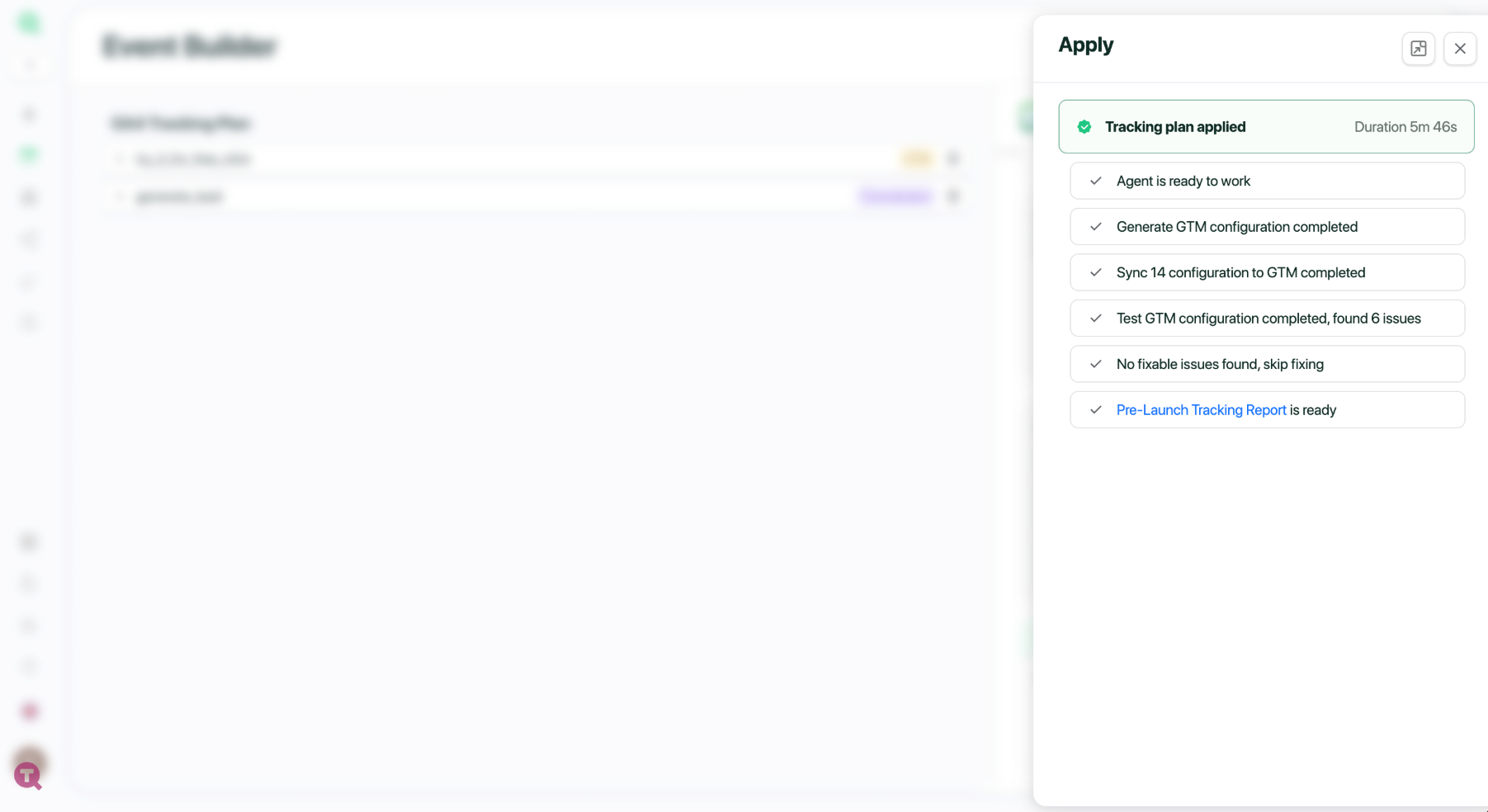Click checkmark icon beside the Pre-Launch Tracking Report line

[1096, 410]
